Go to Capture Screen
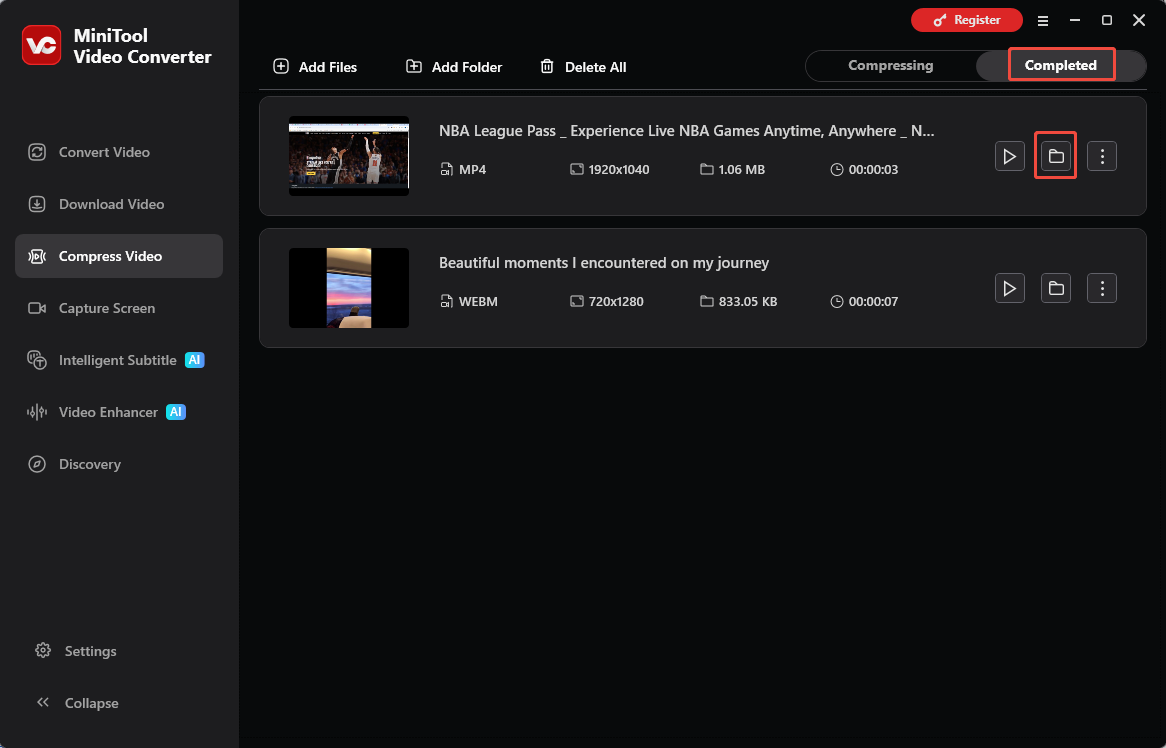This screenshot has width=1166, height=748. click(x=119, y=309)
